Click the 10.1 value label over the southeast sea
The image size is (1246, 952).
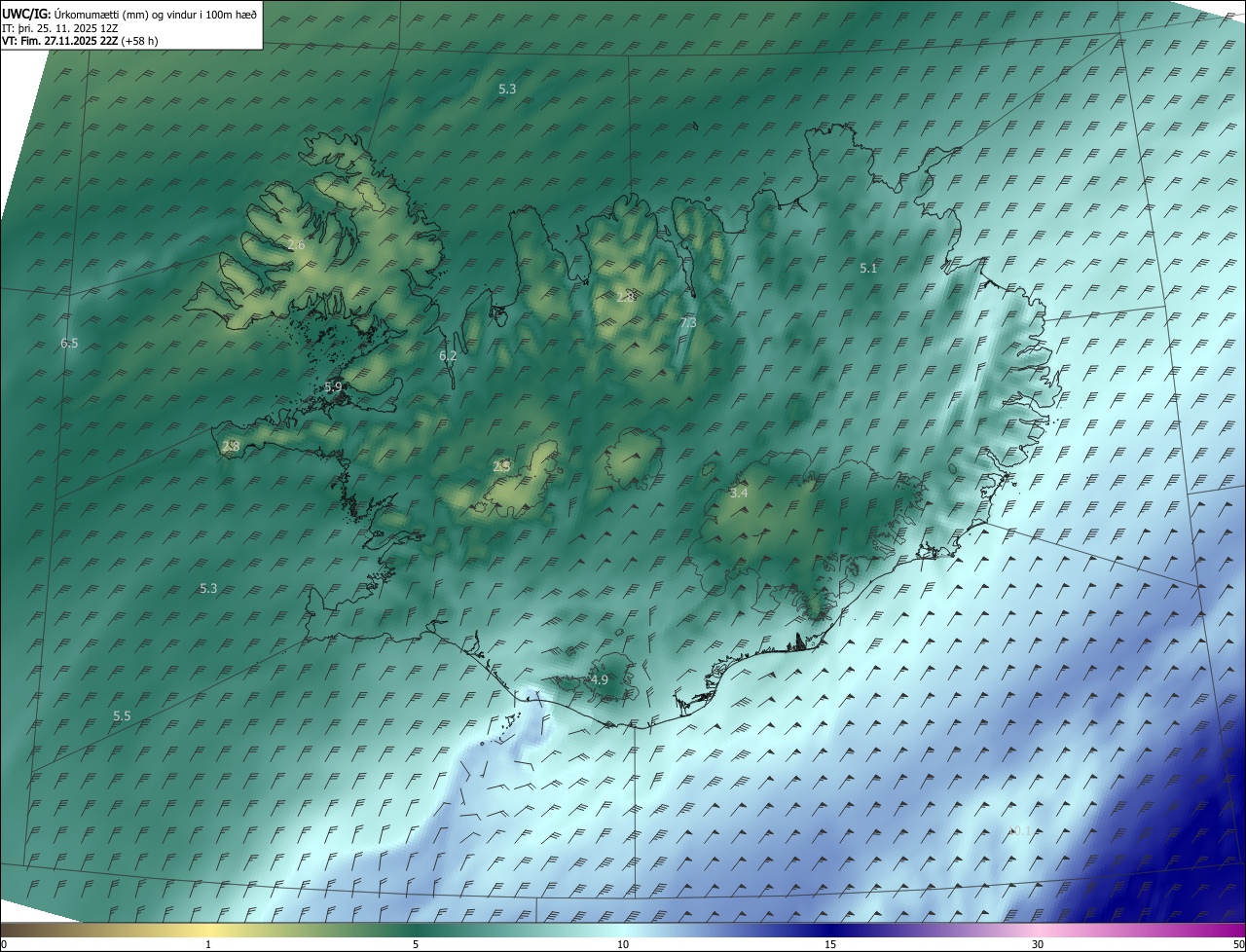point(1018,831)
